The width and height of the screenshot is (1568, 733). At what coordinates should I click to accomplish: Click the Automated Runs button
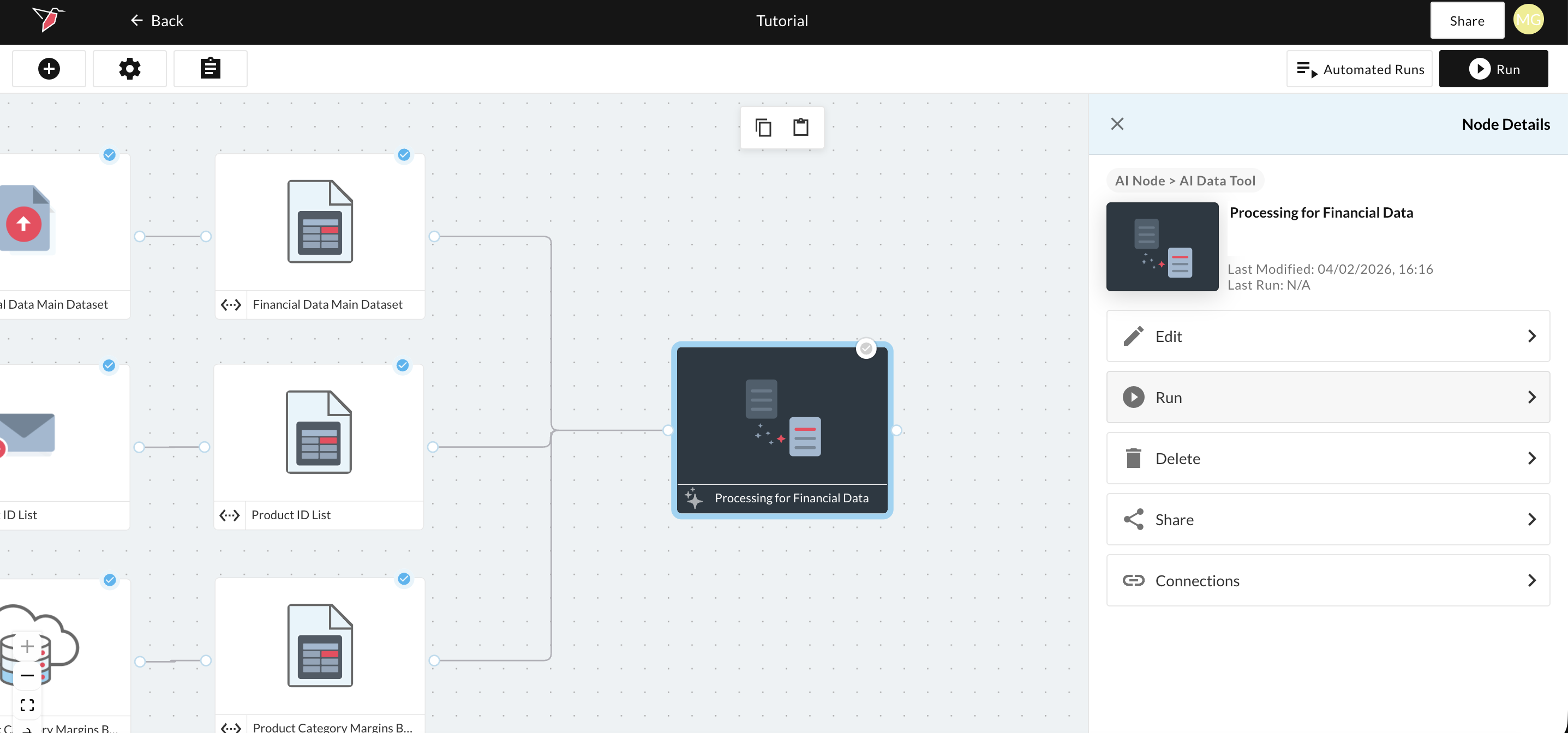click(1360, 69)
